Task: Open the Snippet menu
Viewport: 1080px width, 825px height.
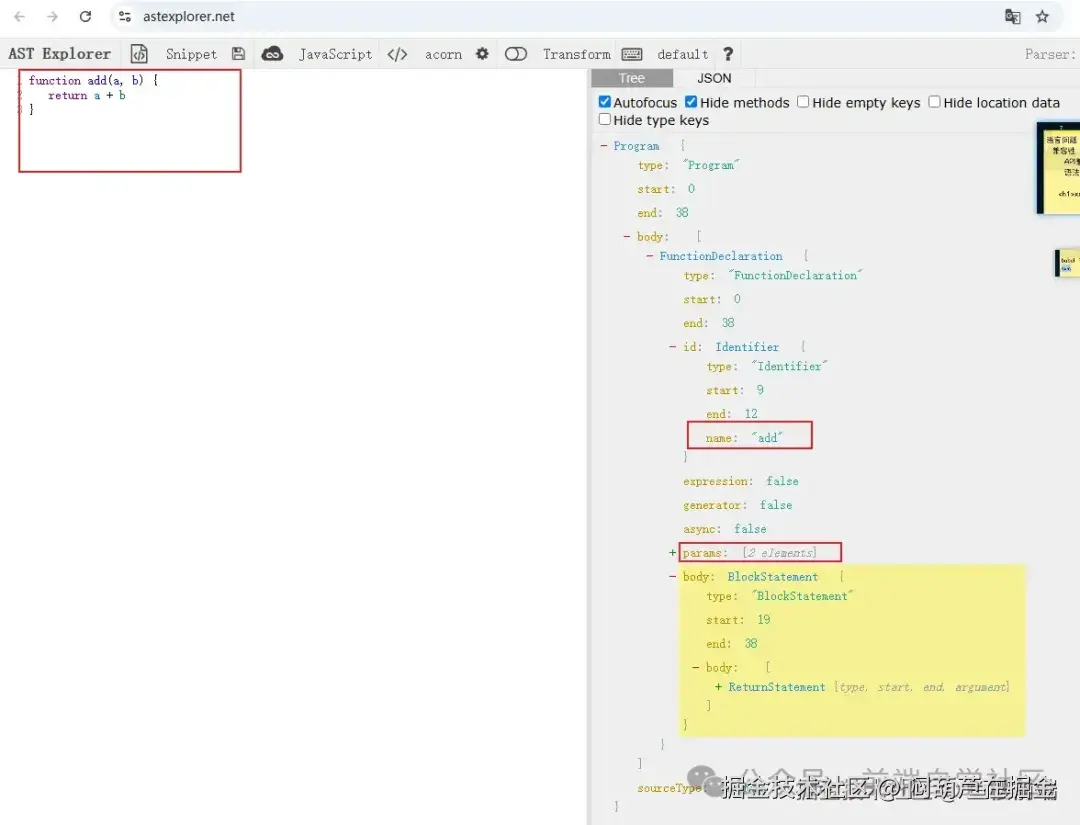Action: pyautogui.click(x=191, y=54)
